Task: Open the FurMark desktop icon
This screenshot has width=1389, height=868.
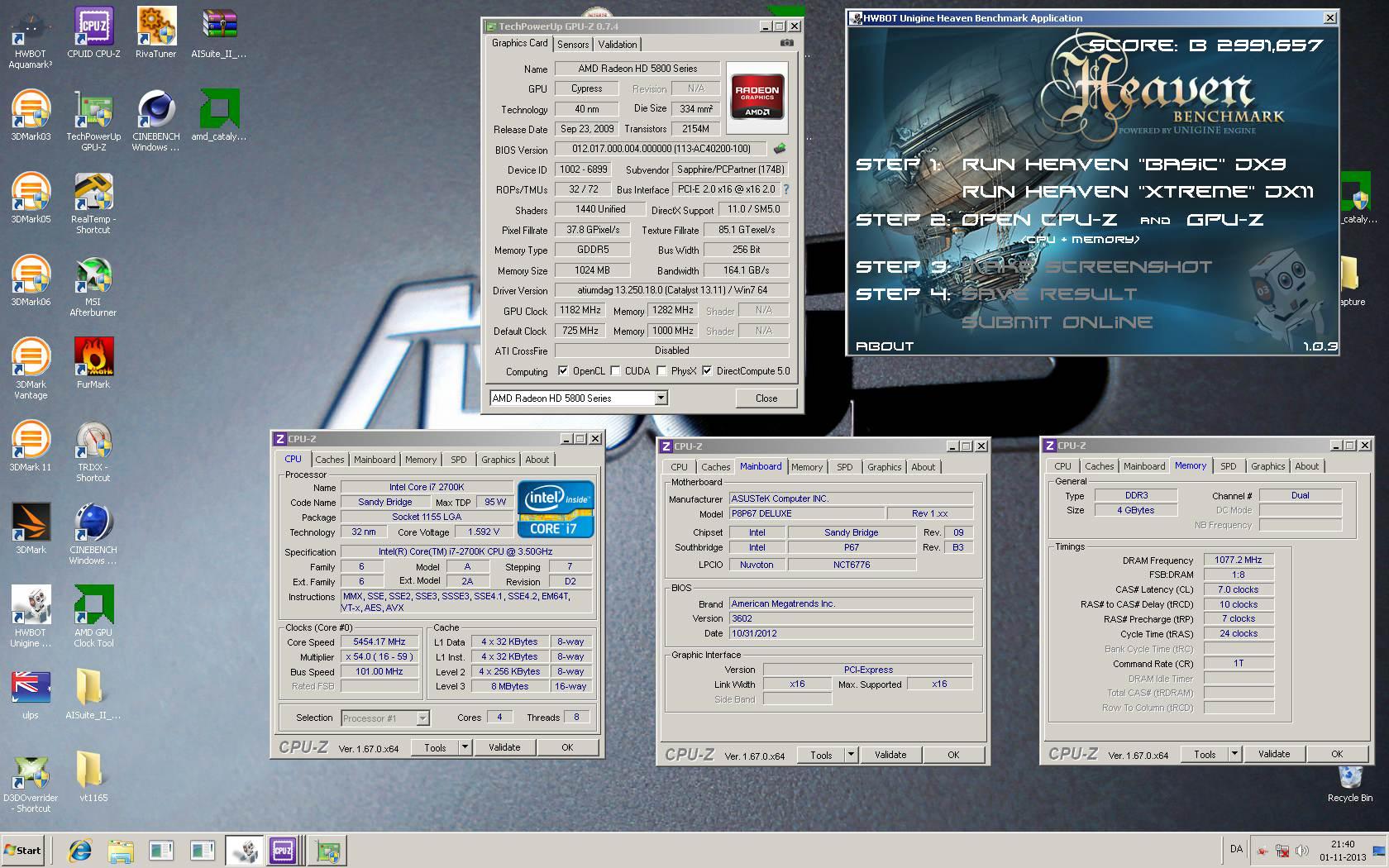Action: [93, 364]
